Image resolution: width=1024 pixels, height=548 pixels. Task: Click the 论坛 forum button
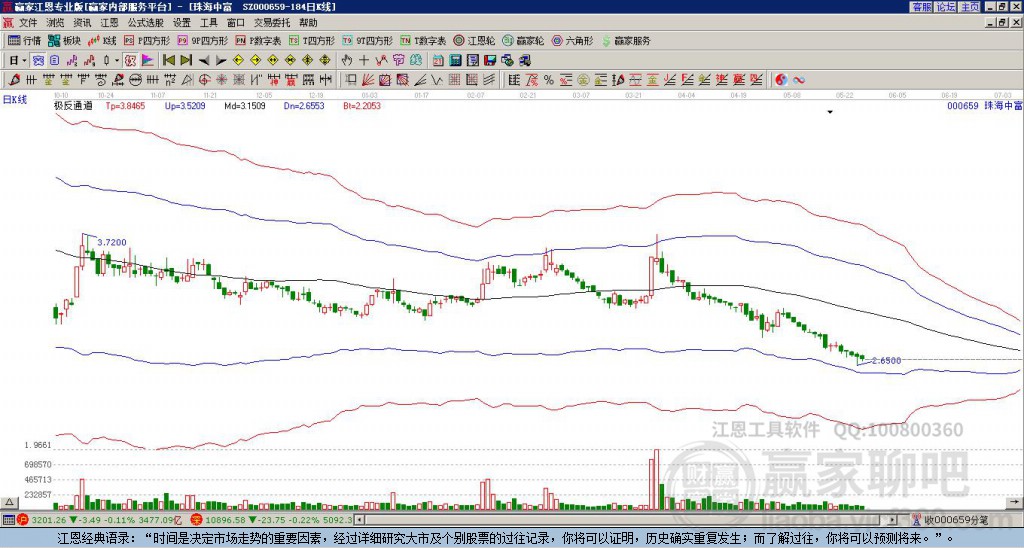[x=946, y=7]
